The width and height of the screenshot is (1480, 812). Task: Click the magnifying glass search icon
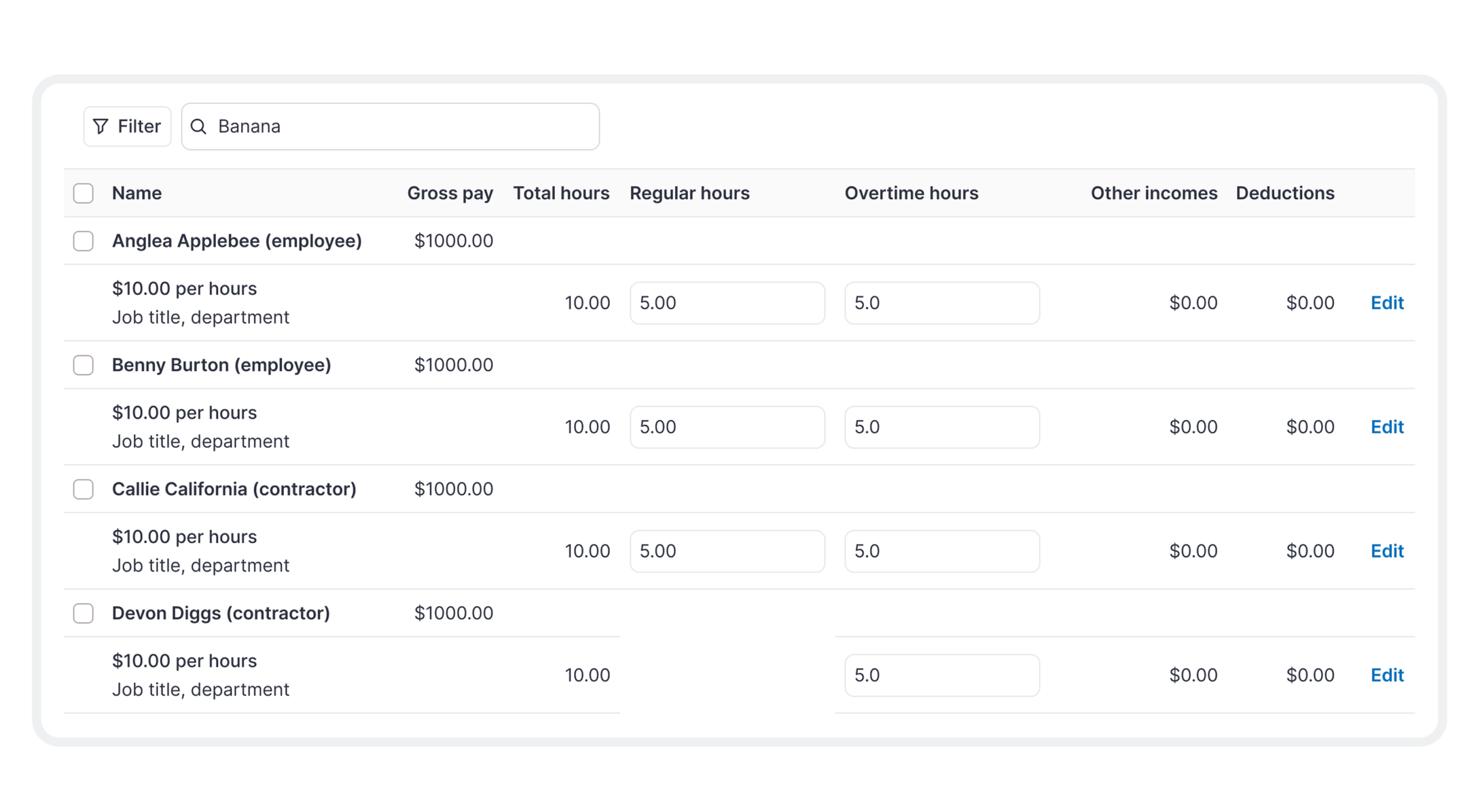[x=198, y=127]
